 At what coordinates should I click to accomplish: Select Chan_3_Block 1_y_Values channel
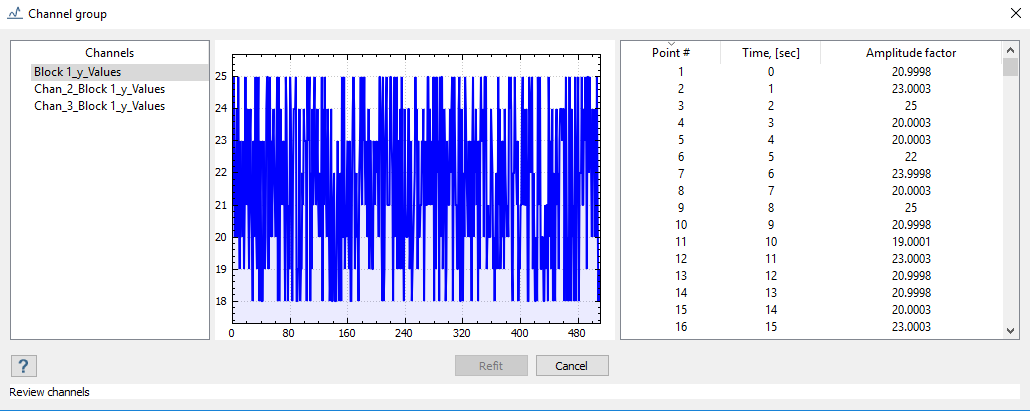click(99, 106)
